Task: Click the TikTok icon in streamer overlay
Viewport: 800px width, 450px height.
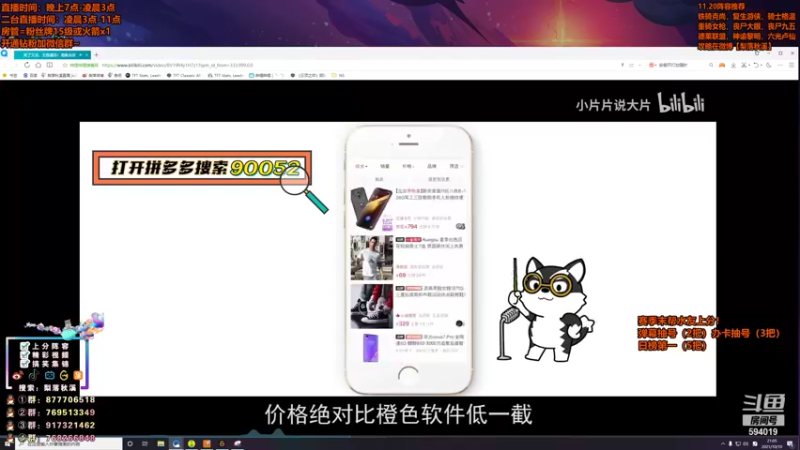Action: (x=34, y=376)
